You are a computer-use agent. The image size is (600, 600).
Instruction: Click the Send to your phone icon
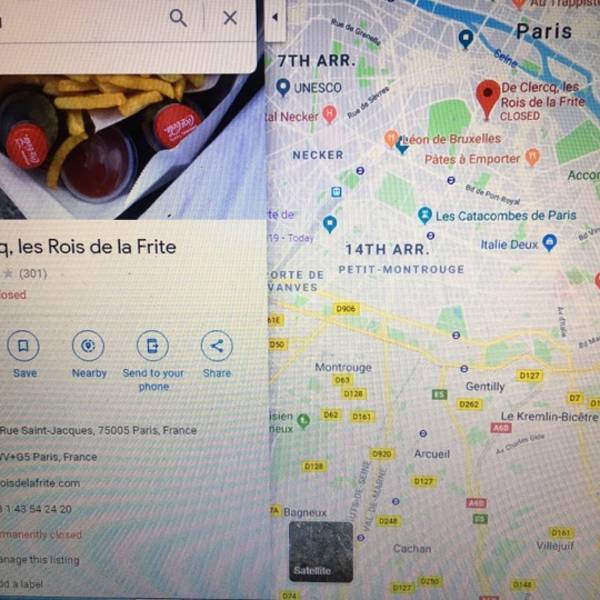coord(153,346)
